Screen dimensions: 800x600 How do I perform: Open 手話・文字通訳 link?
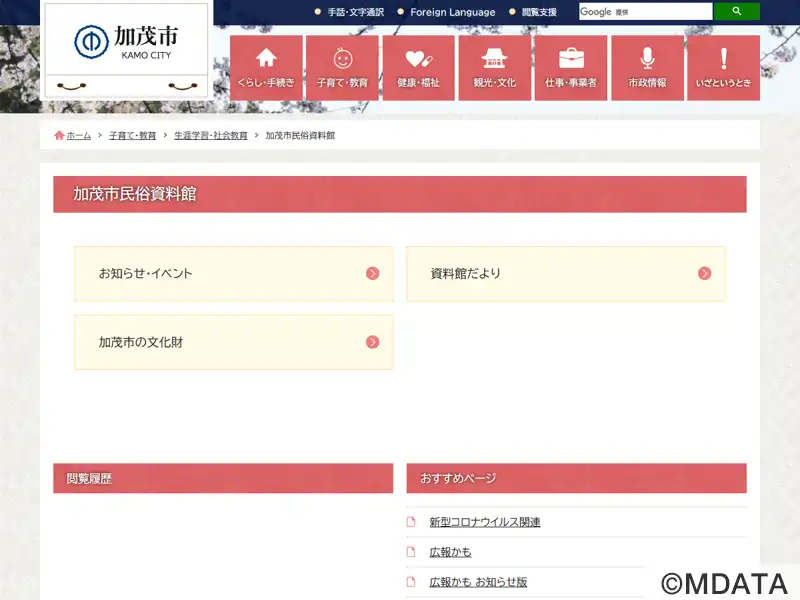(356, 12)
